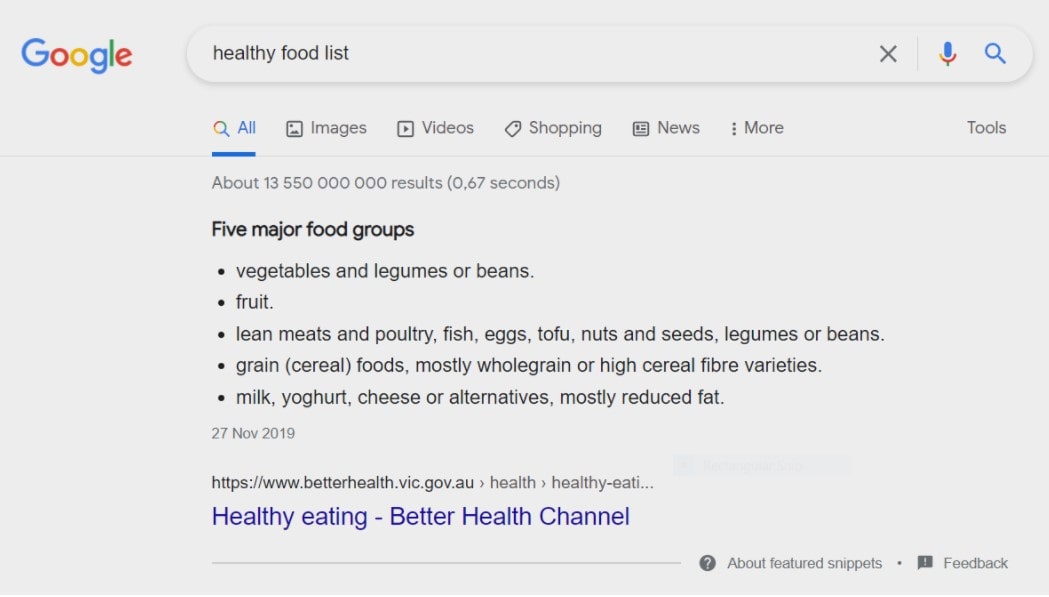Click the News newspaper icon
The height and width of the screenshot is (597, 1049).
click(641, 129)
